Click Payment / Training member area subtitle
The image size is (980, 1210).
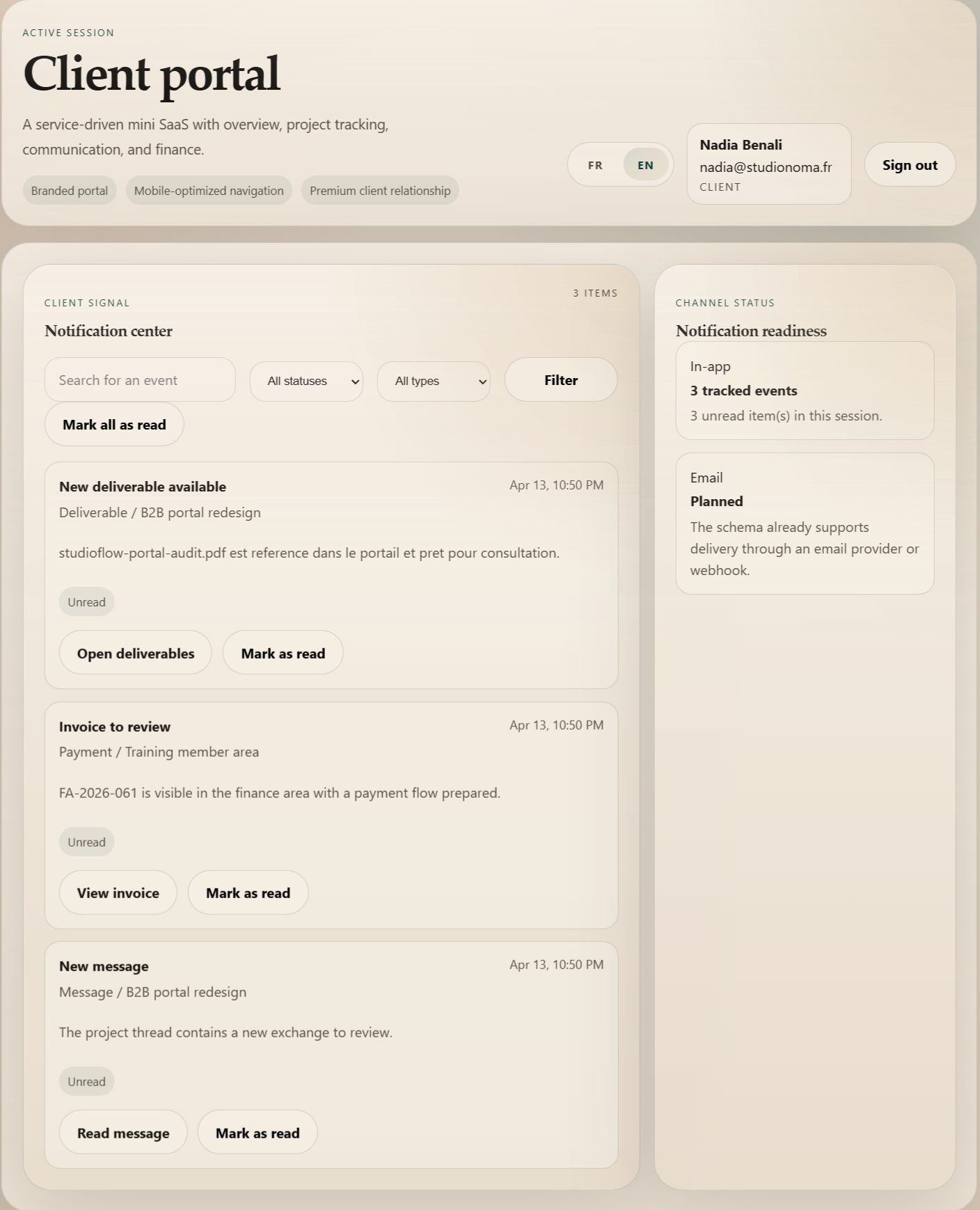pos(159,752)
